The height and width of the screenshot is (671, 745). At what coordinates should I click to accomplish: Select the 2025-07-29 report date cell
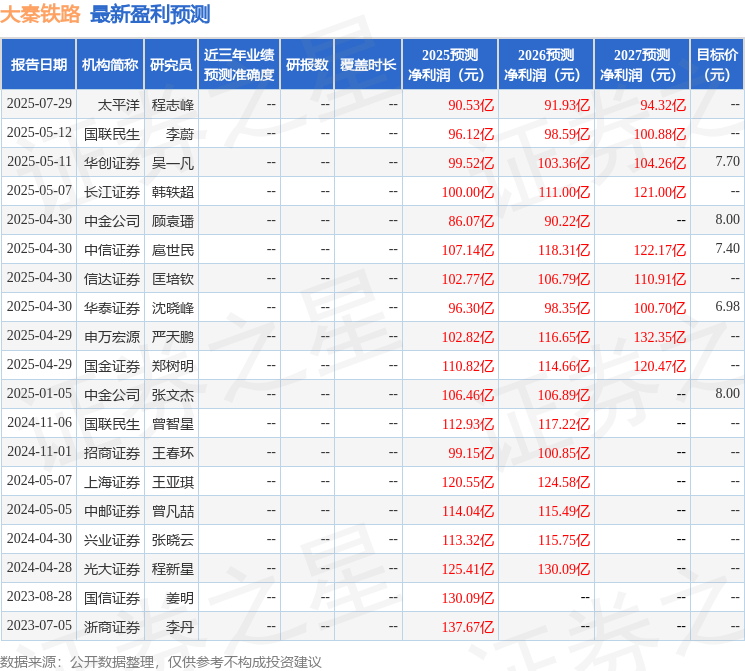(39, 104)
